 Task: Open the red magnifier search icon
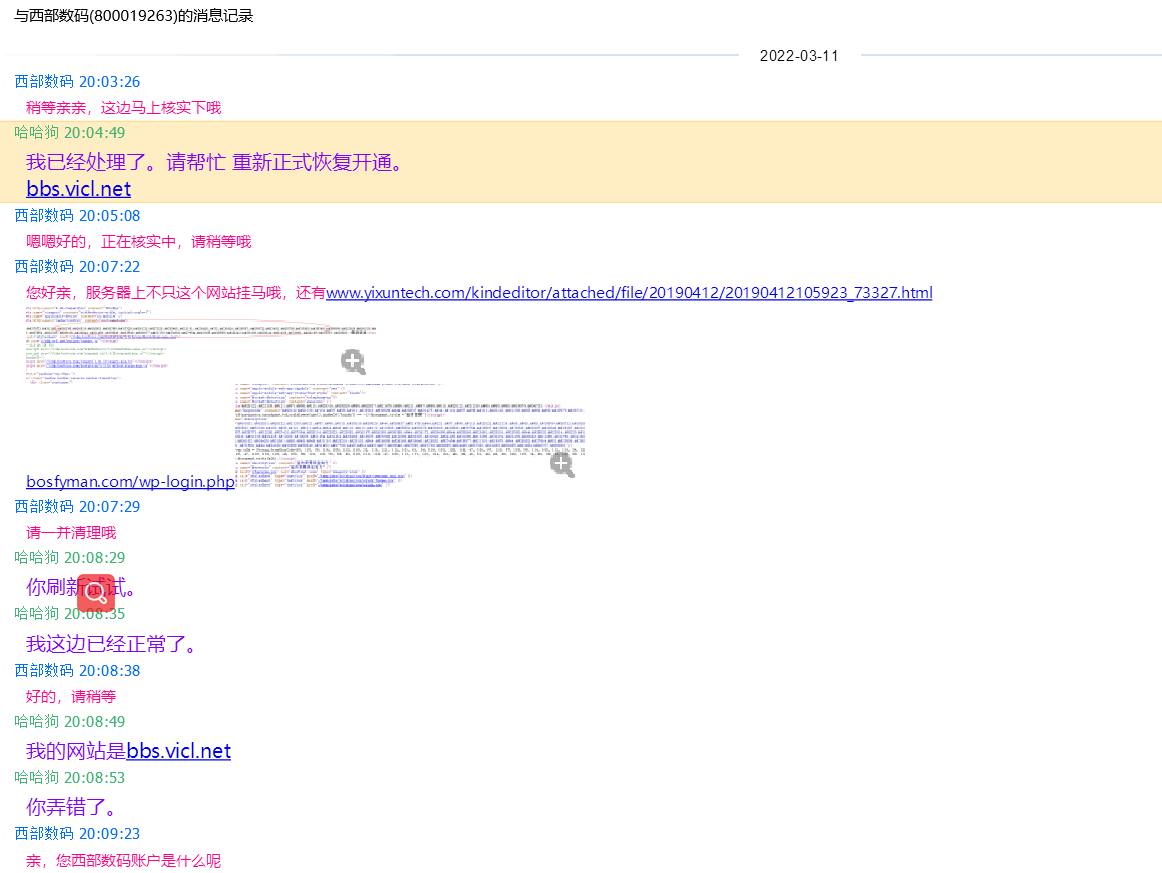coord(95,592)
